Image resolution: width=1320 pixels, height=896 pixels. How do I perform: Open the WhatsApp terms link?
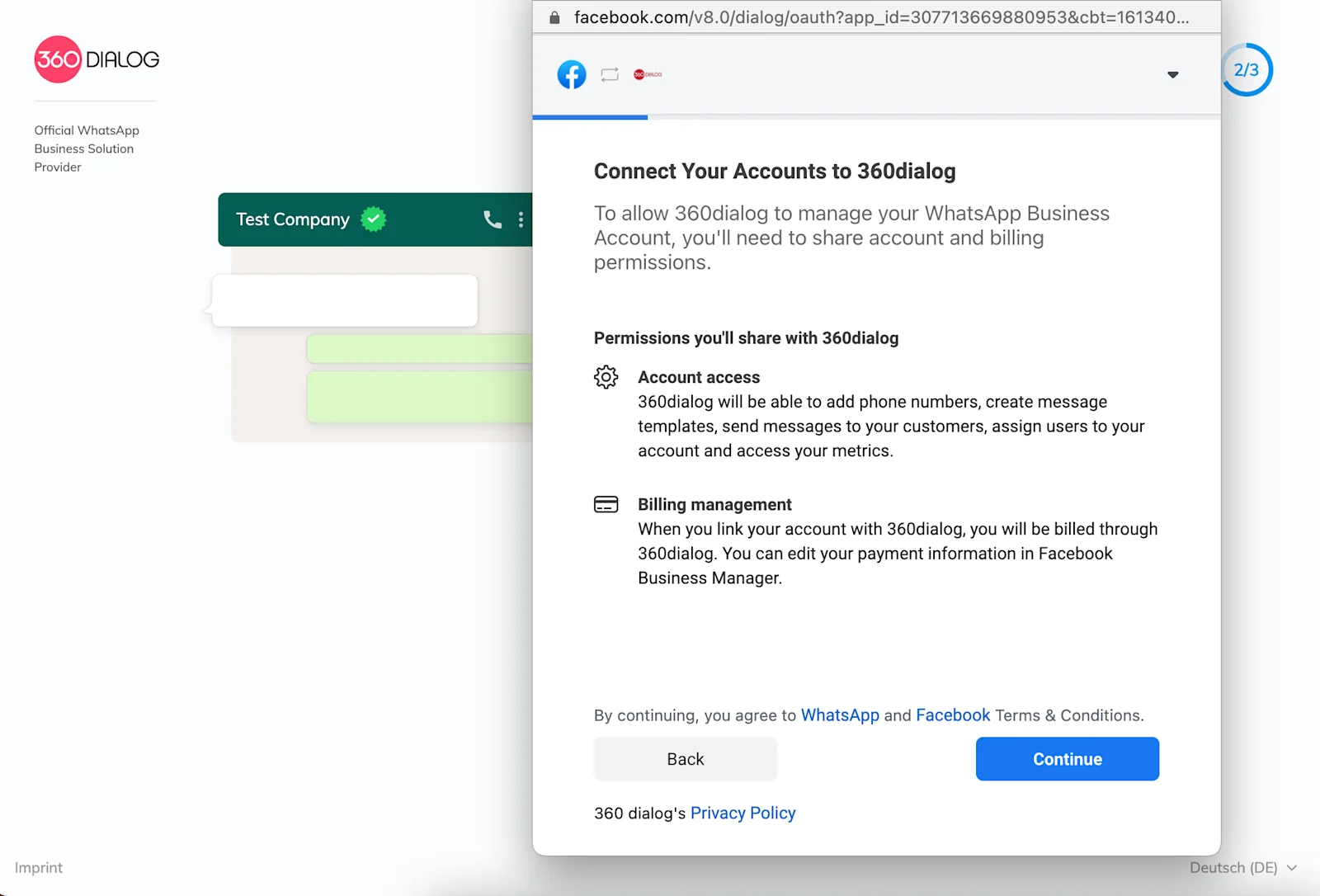coord(840,715)
